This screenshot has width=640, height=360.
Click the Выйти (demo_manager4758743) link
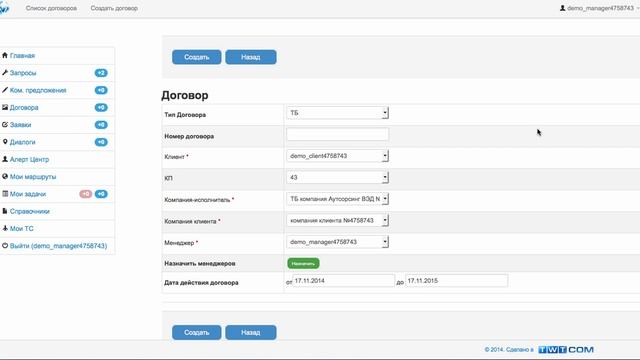[x=58, y=246]
